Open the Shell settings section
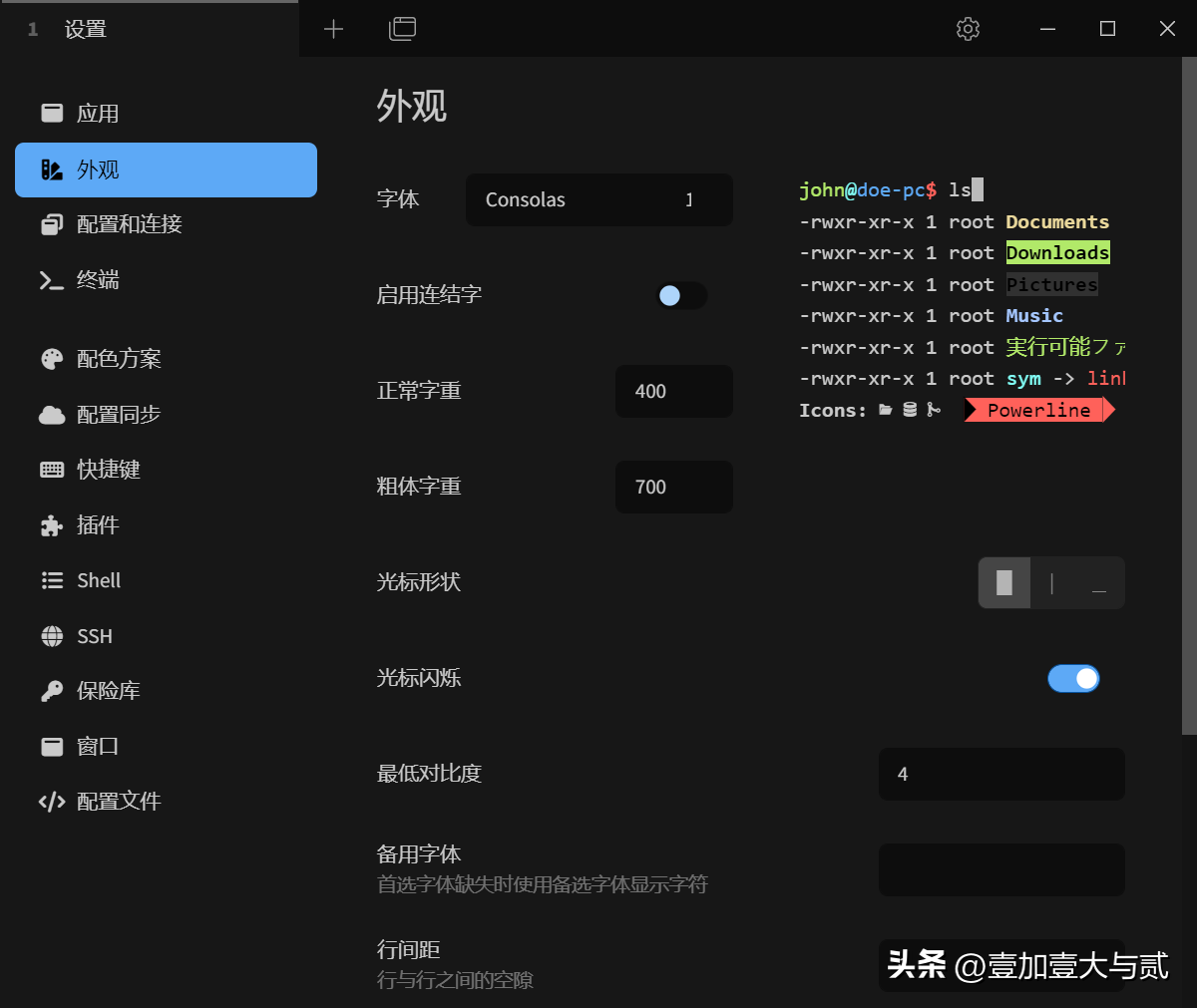Image resolution: width=1197 pixels, height=1008 pixels. (166, 580)
